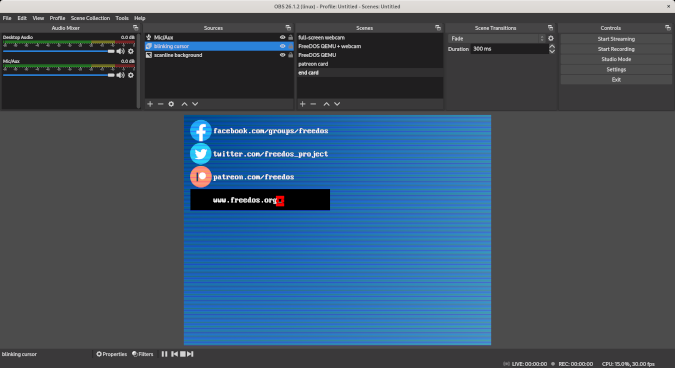Open Properties for blinking cursor
Viewport: 675px width, 368px height.
[x=111, y=354]
